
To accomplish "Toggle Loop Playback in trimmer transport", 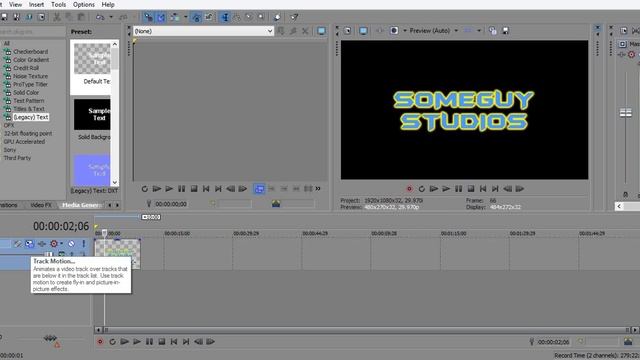I will pyautogui.click(x=144, y=189).
